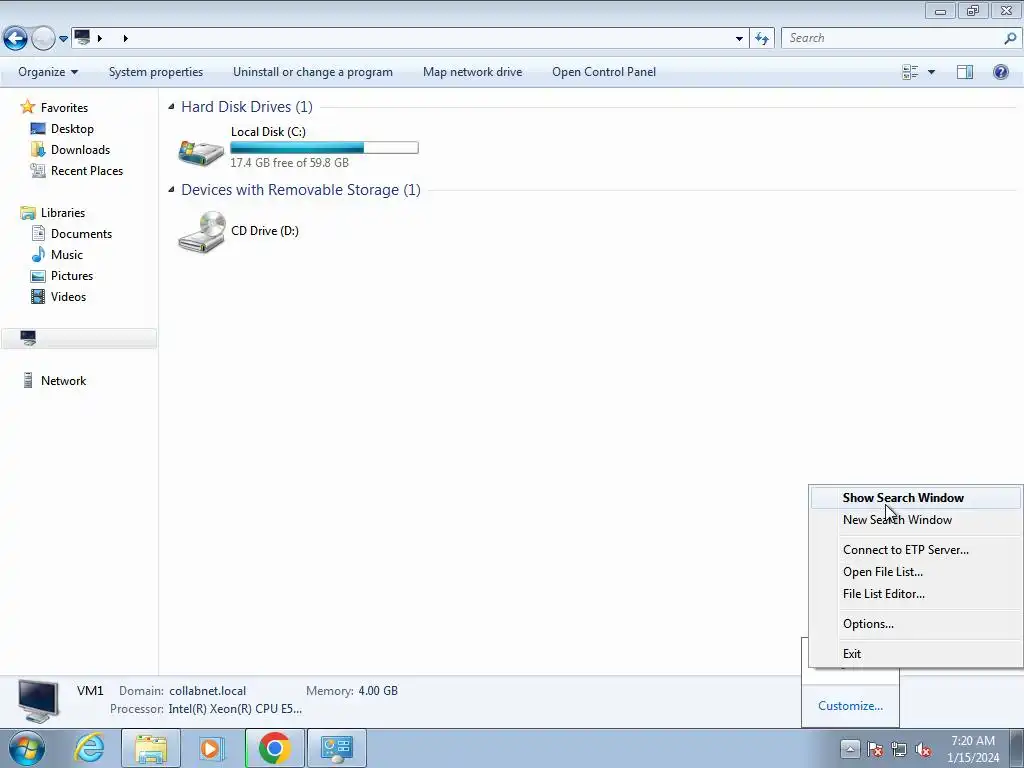Click the 4.00 GB memory value
The width and height of the screenshot is (1024, 768).
click(x=377, y=691)
